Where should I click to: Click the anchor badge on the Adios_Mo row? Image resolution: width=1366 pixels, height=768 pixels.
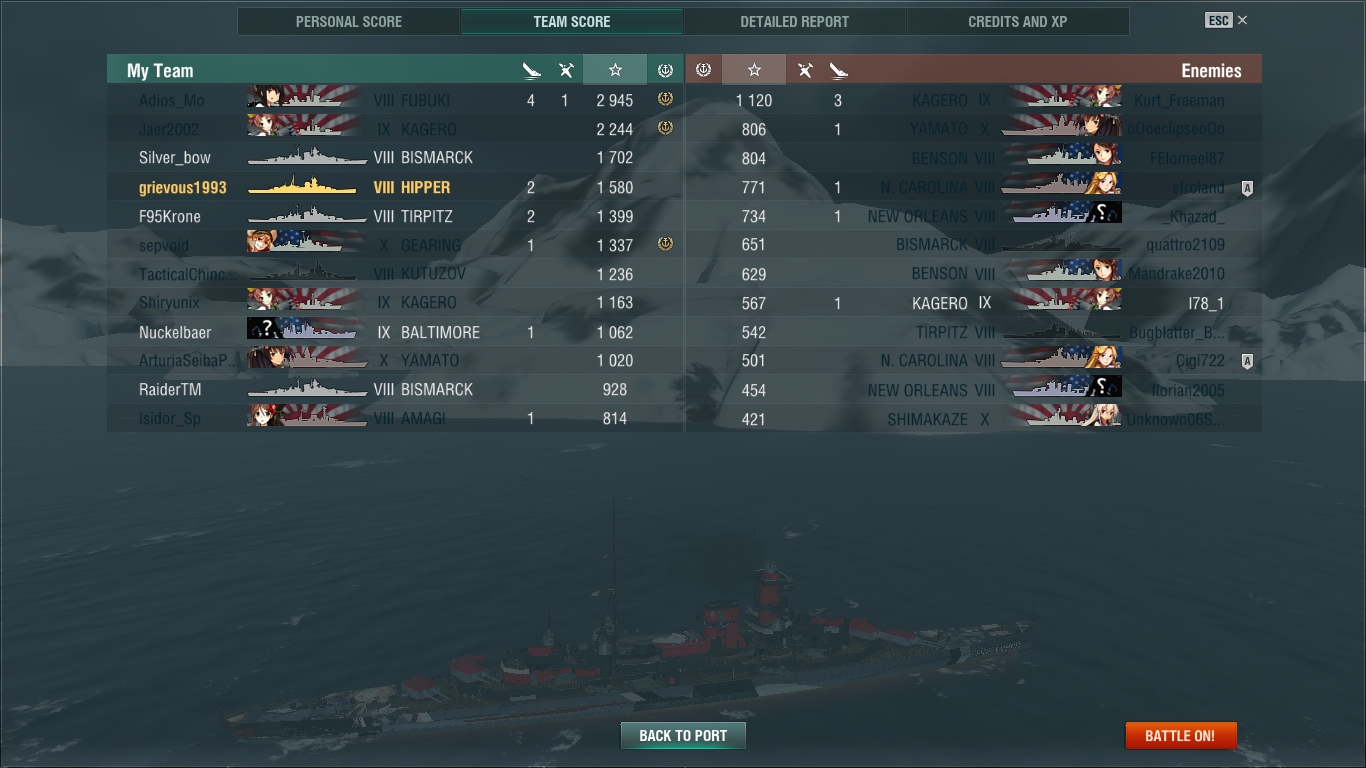665,99
